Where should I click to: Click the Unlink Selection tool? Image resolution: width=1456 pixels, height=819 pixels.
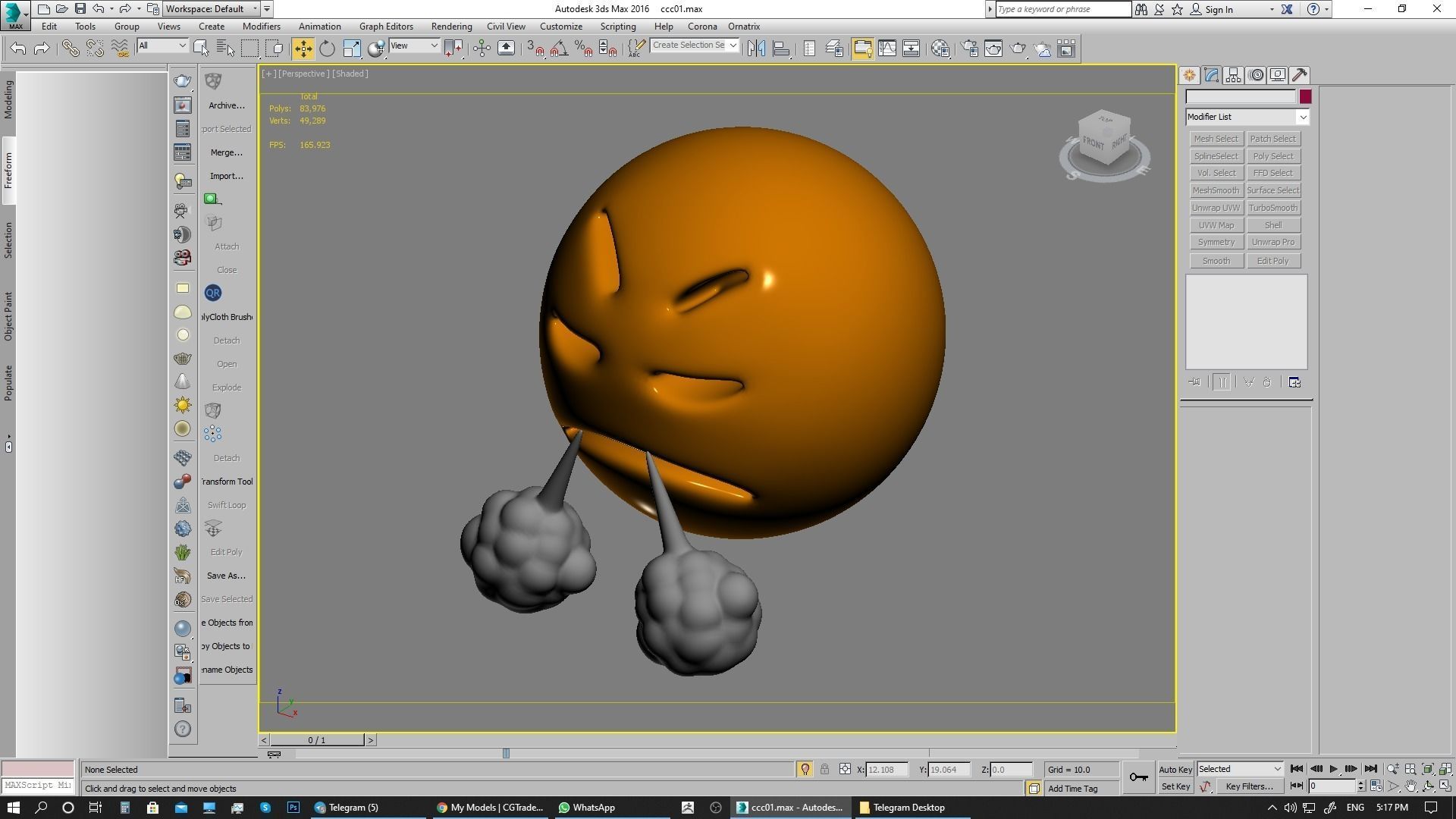click(x=95, y=49)
